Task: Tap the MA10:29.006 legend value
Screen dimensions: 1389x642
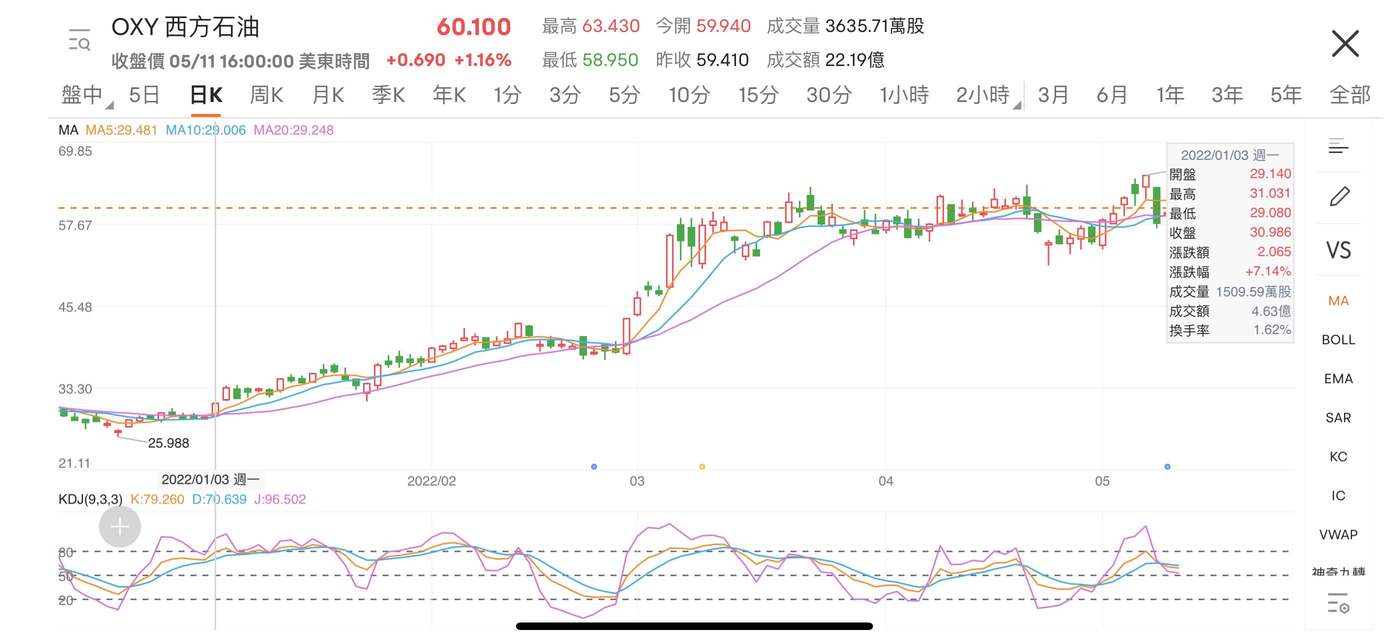Action: (206, 130)
